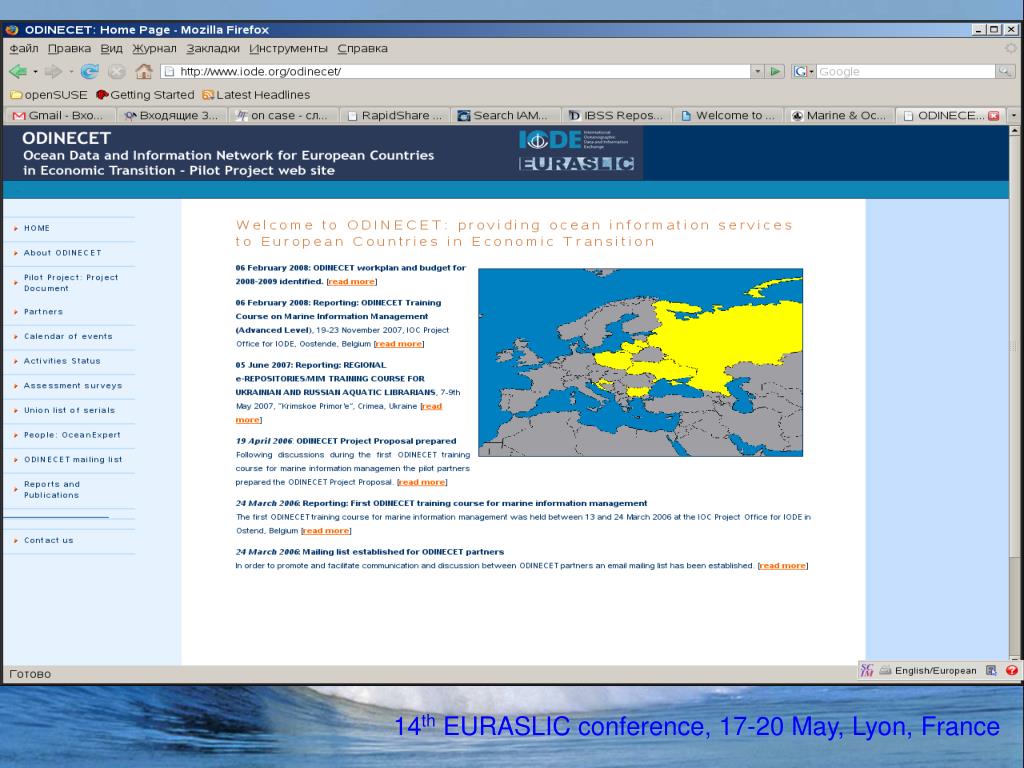Click the green Go arrow beside address bar
The width and height of the screenshot is (1024, 768).
[x=775, y=71]
